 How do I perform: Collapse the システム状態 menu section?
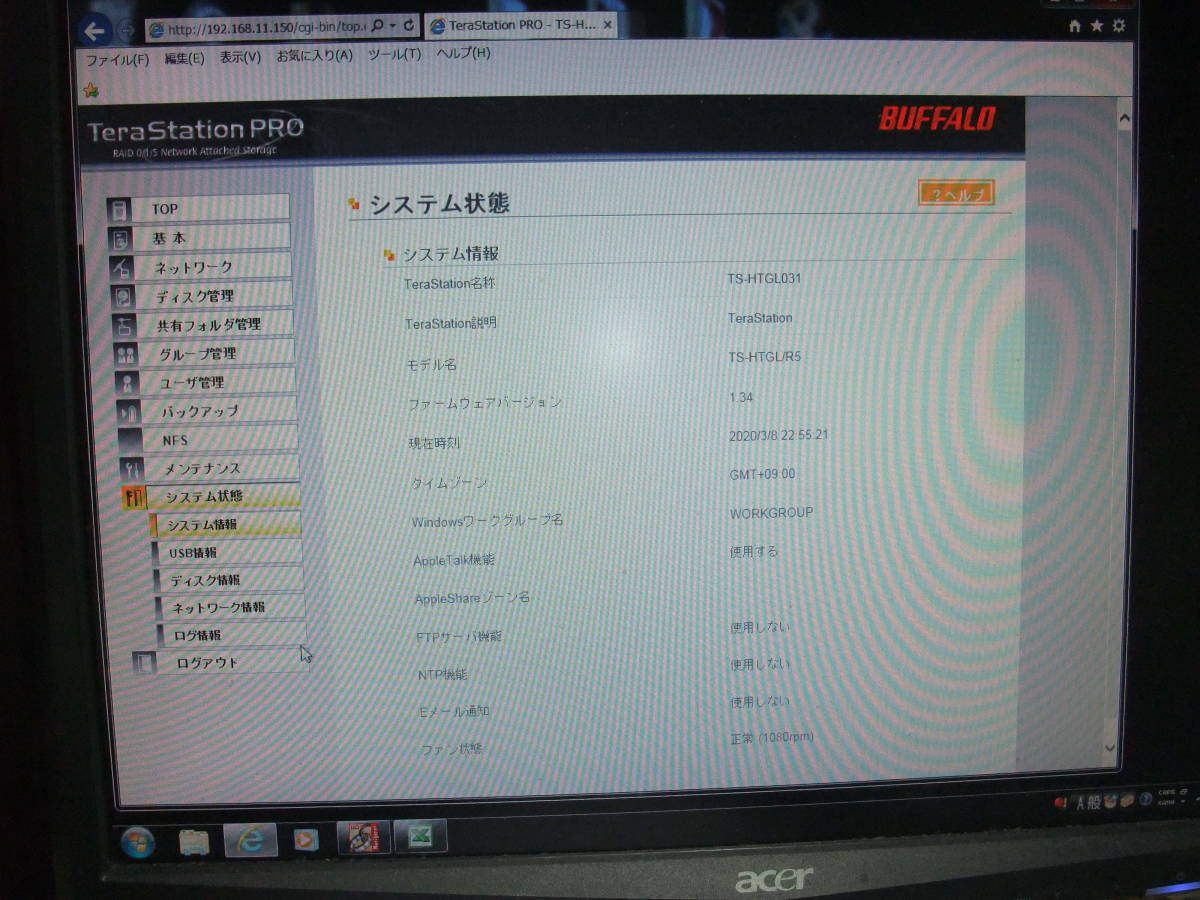pos(223,496)
